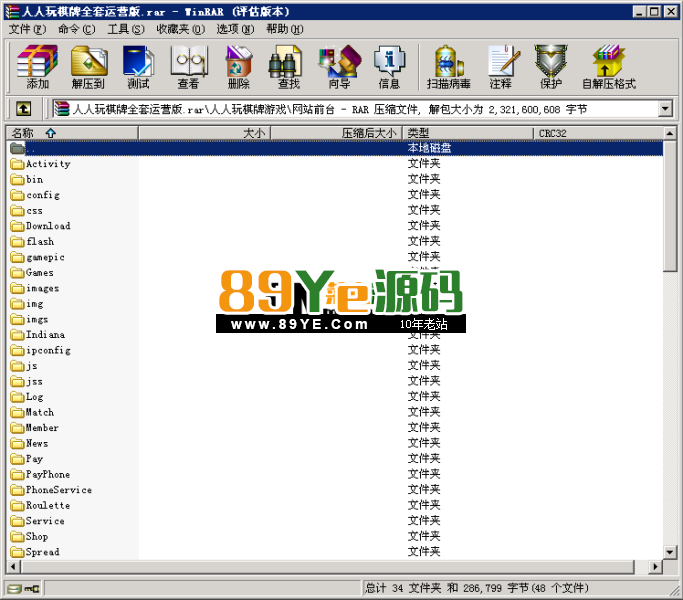683x600 pixels.
Task: Click the Delete (删除) toolbar icon
Action: coord(239,67)
